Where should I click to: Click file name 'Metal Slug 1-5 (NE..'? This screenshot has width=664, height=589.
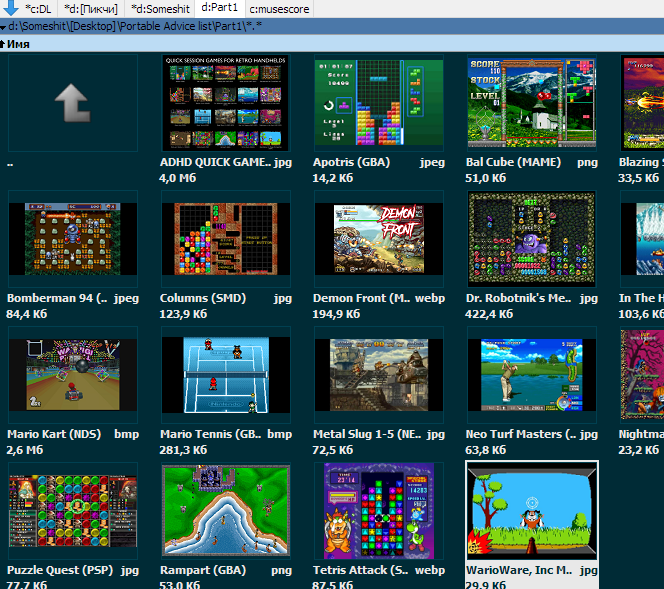click(x=367, y=434)
